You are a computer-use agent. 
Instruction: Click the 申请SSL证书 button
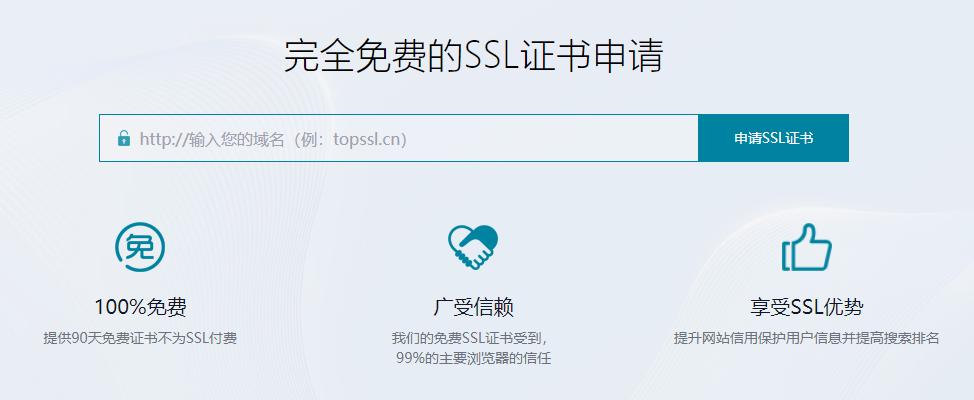pos(773,138)
